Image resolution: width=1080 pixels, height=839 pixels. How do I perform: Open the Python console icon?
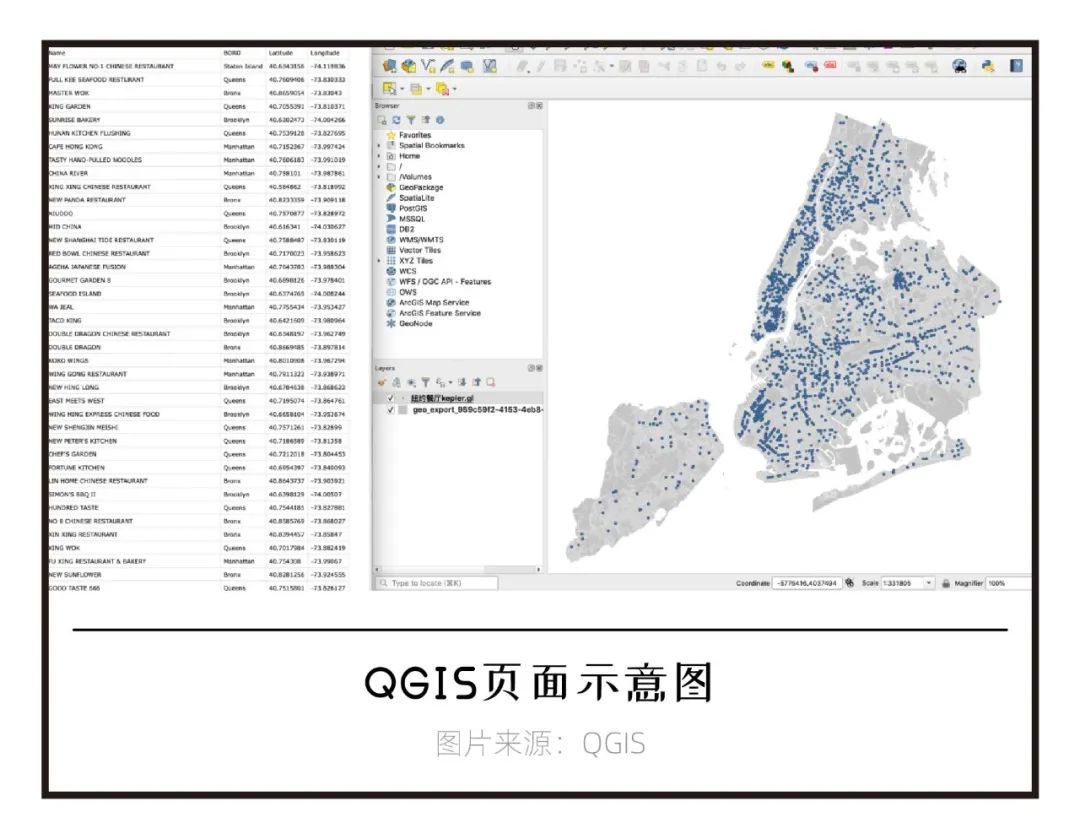[988, 66]
